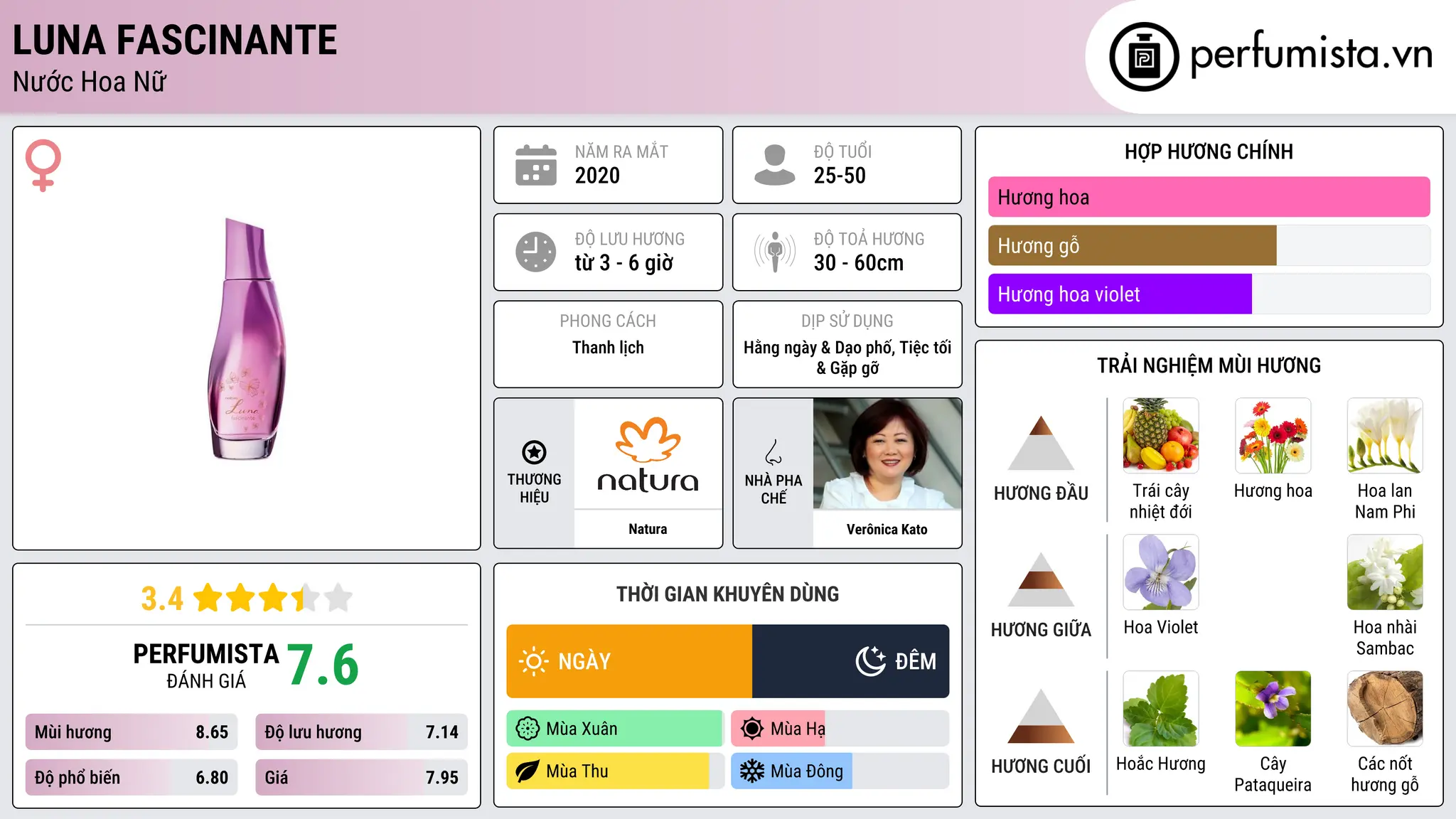Click the Natura brand name caption

click(x=648, y=529)
